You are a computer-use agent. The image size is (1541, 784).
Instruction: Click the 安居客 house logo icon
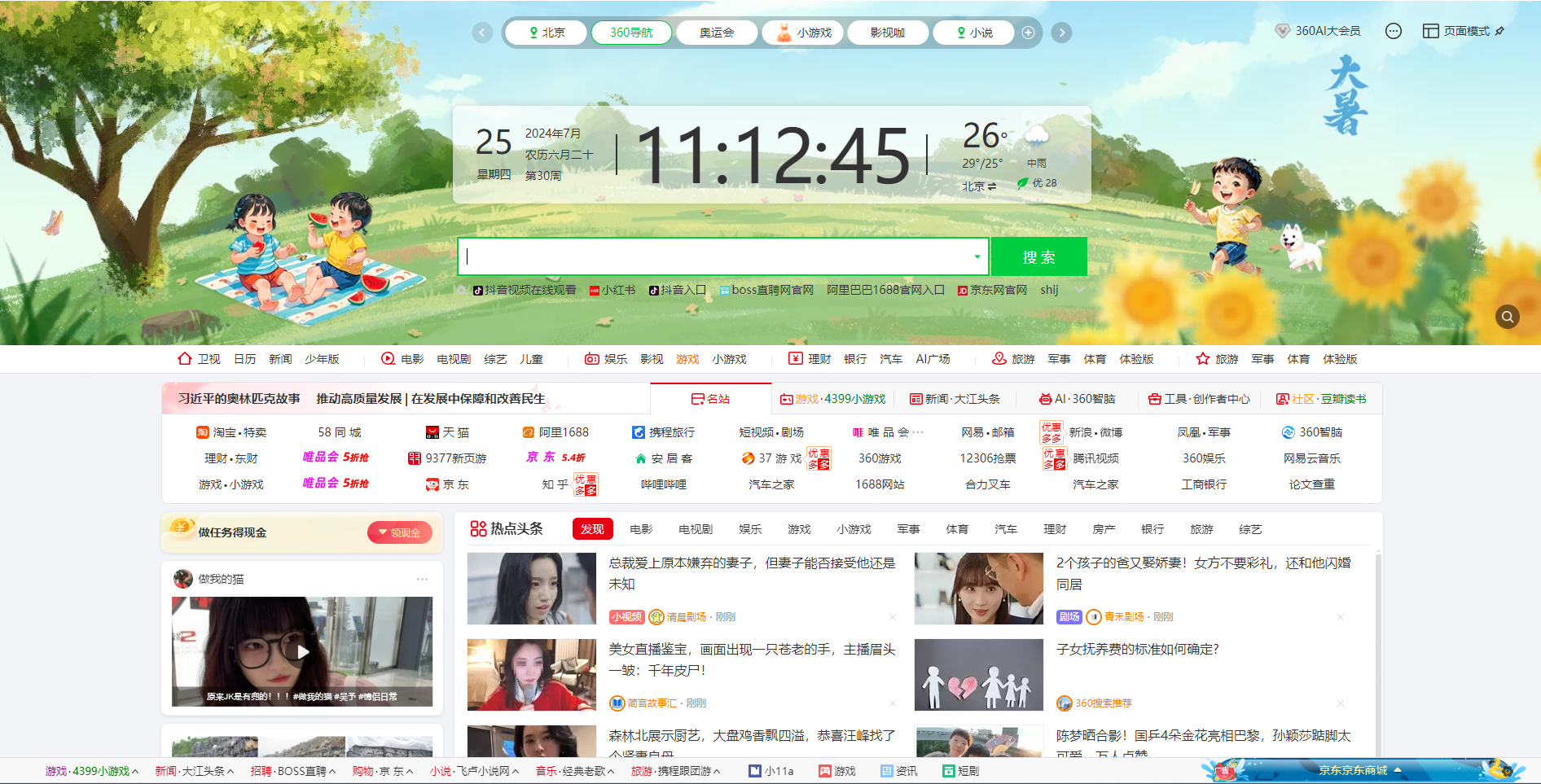[641, 458]
